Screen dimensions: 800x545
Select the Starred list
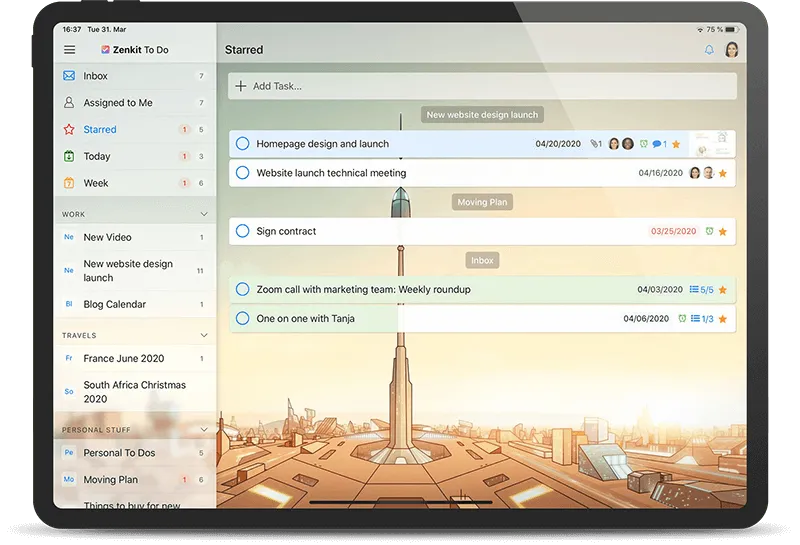point(135,130)
